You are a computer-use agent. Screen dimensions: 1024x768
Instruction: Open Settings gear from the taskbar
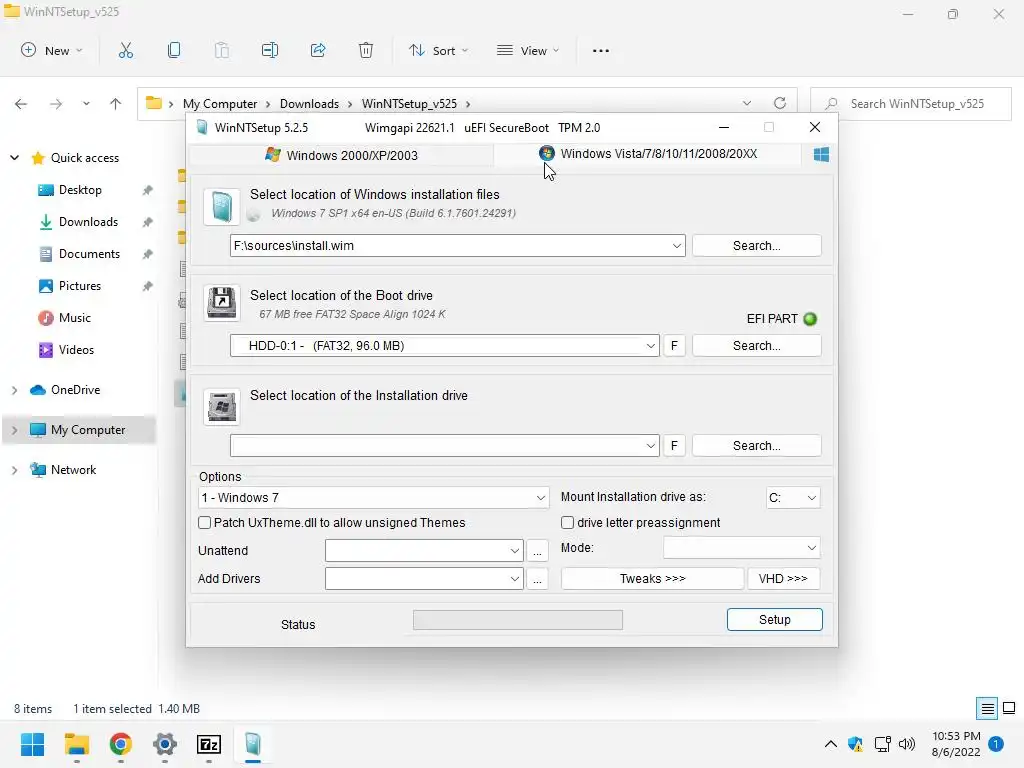click(165, 744)
